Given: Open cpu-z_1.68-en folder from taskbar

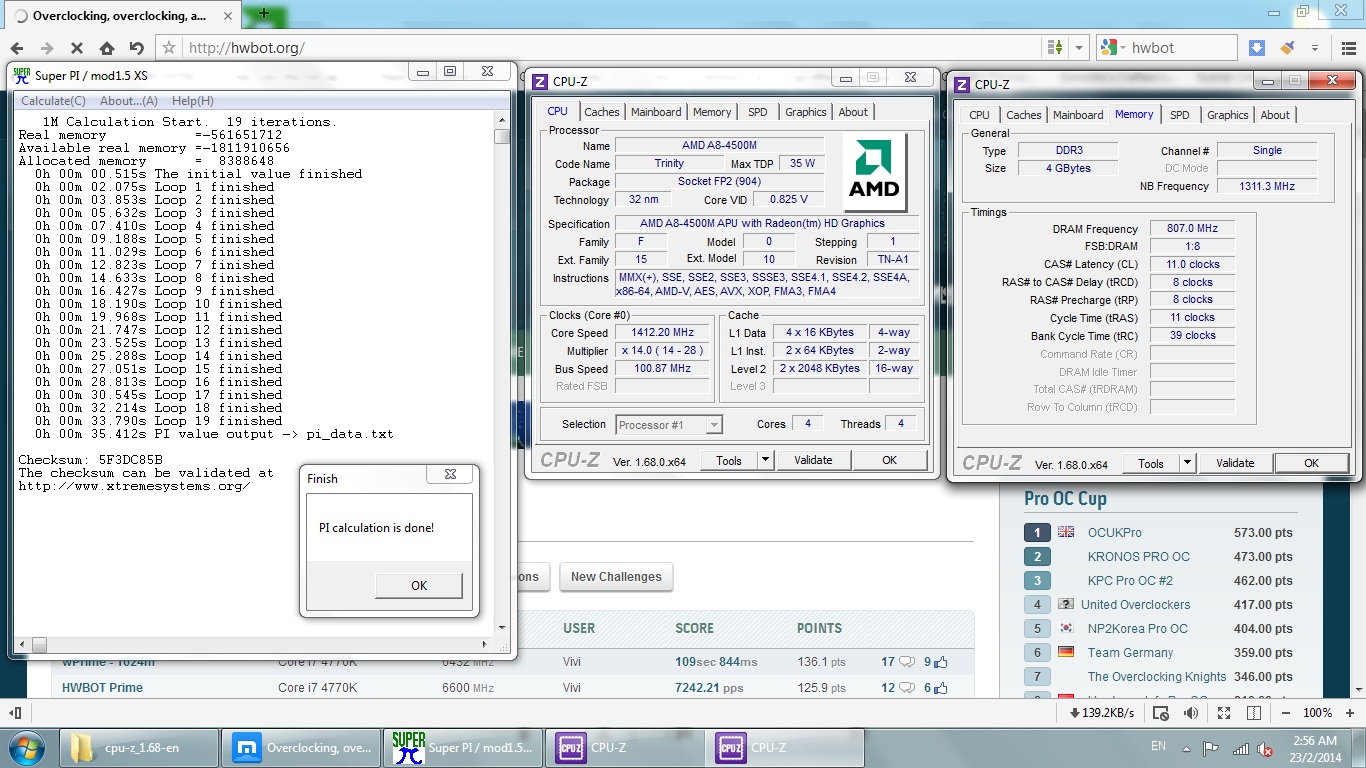Looking at the screenshot, I should click(140, 748).
